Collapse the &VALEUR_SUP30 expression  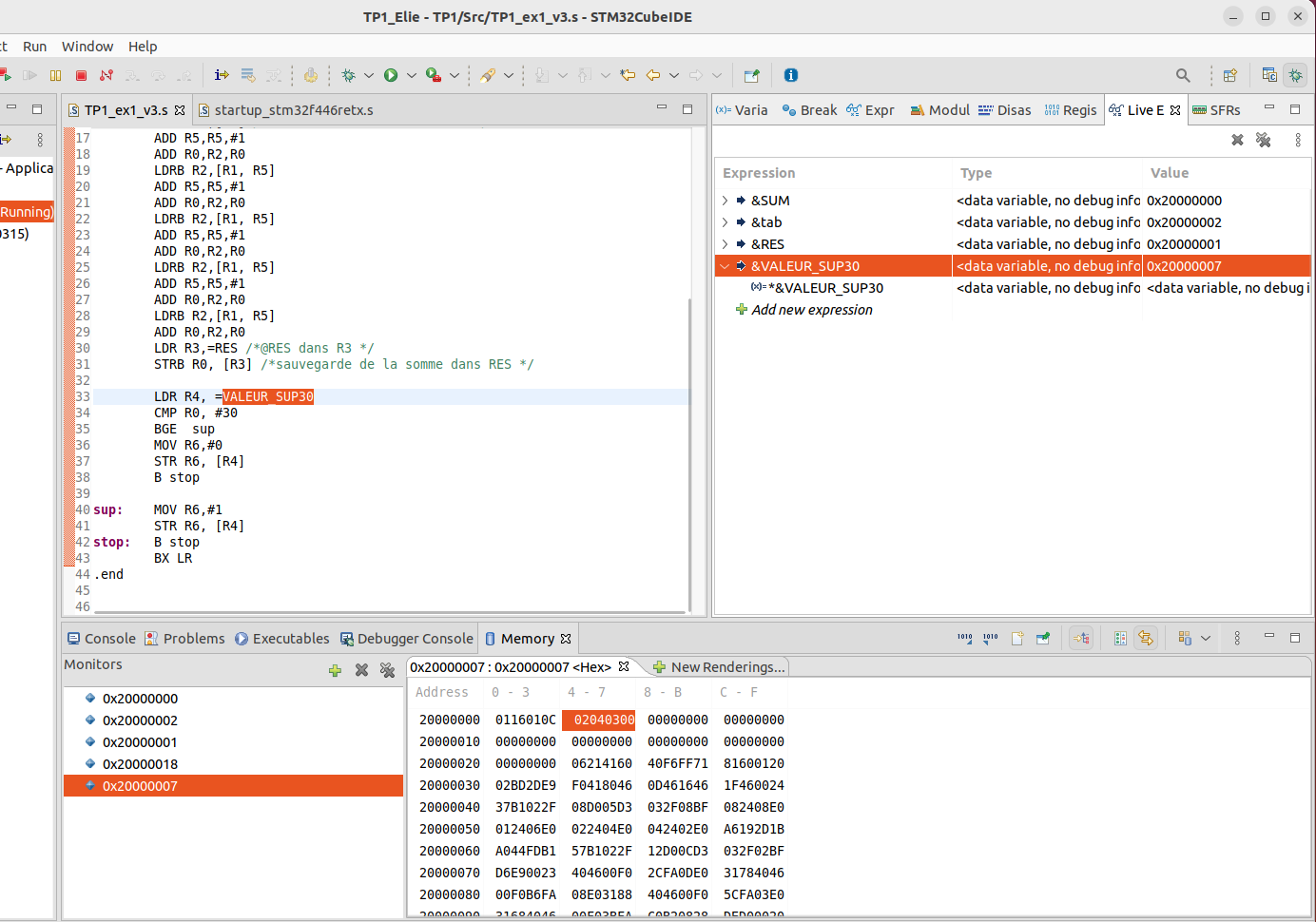click(x=726, y=266)
